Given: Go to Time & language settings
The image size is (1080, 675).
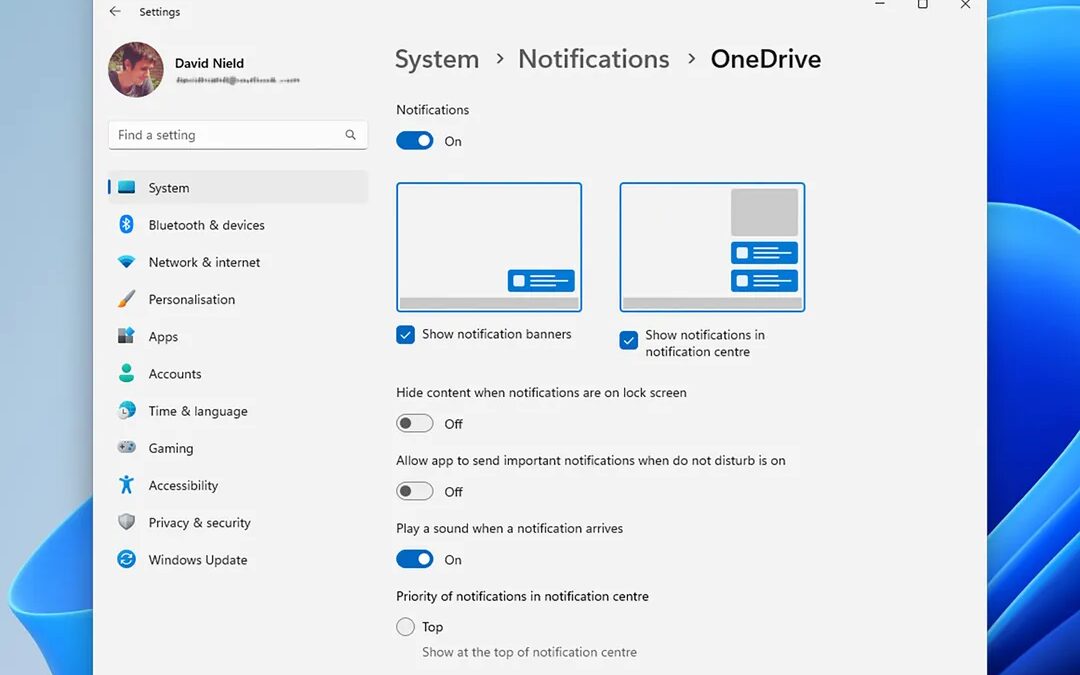Looking at the screenshot, I should [197, 411].
